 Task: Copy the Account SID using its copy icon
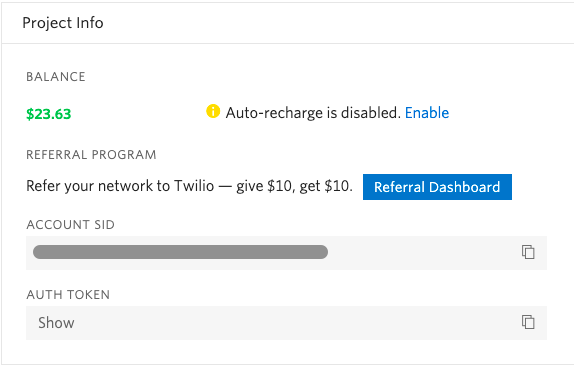528,252
